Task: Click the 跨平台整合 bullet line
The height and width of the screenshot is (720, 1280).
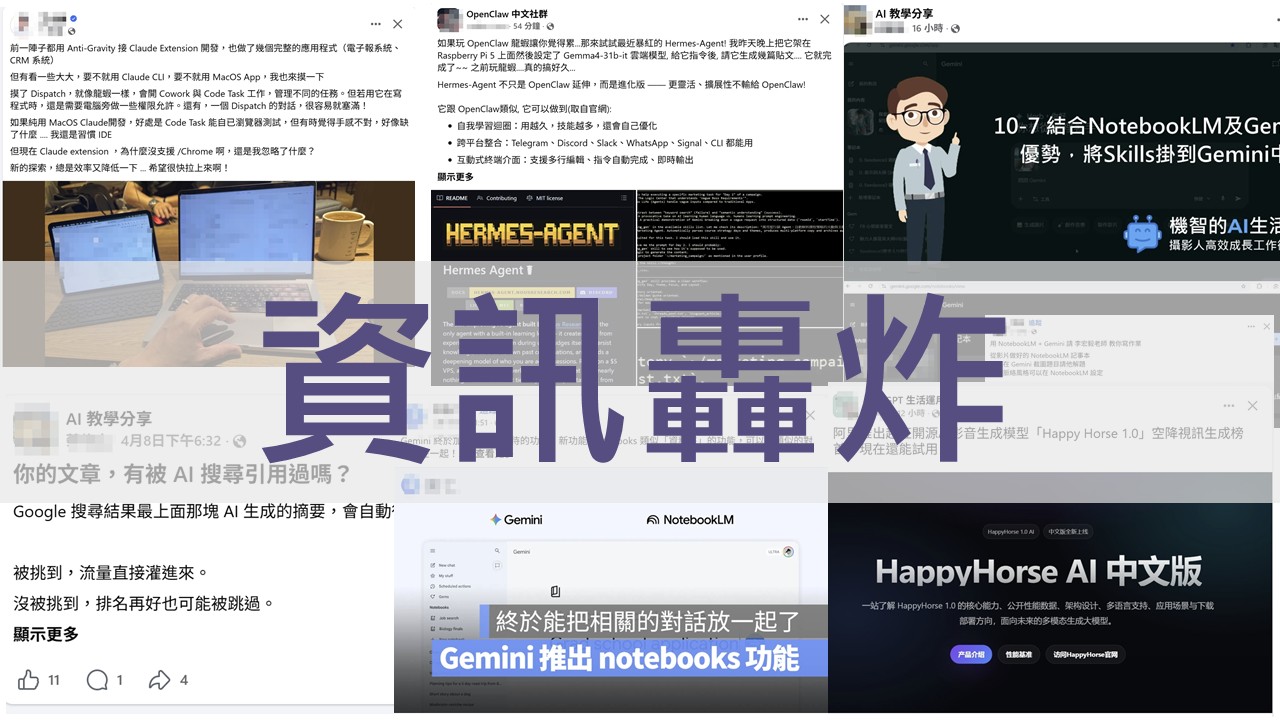Action: click(604, 143)
